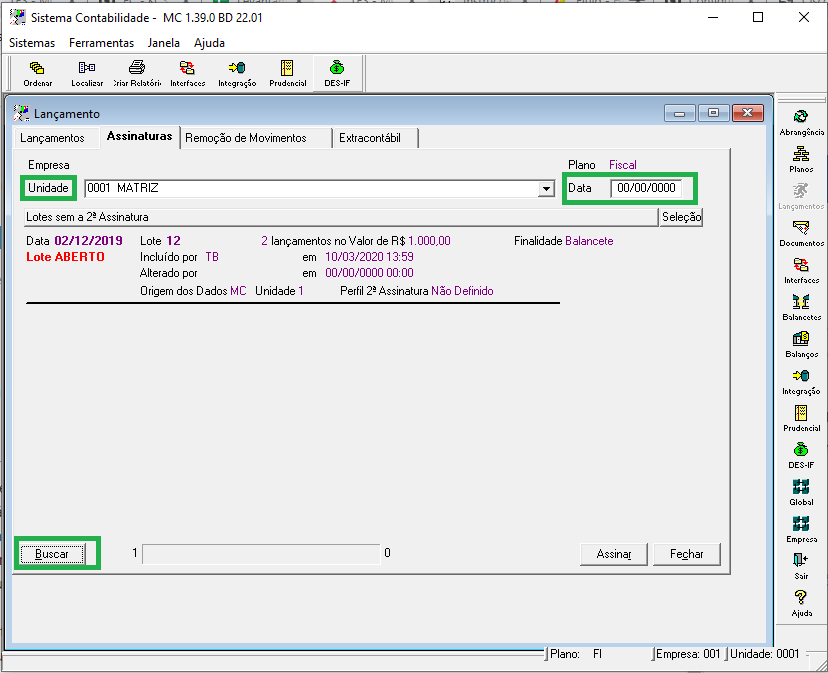Click Integração icon in right sidebar
The width and height of the screenshot is (828, 673).
click(x=801, y=381)
